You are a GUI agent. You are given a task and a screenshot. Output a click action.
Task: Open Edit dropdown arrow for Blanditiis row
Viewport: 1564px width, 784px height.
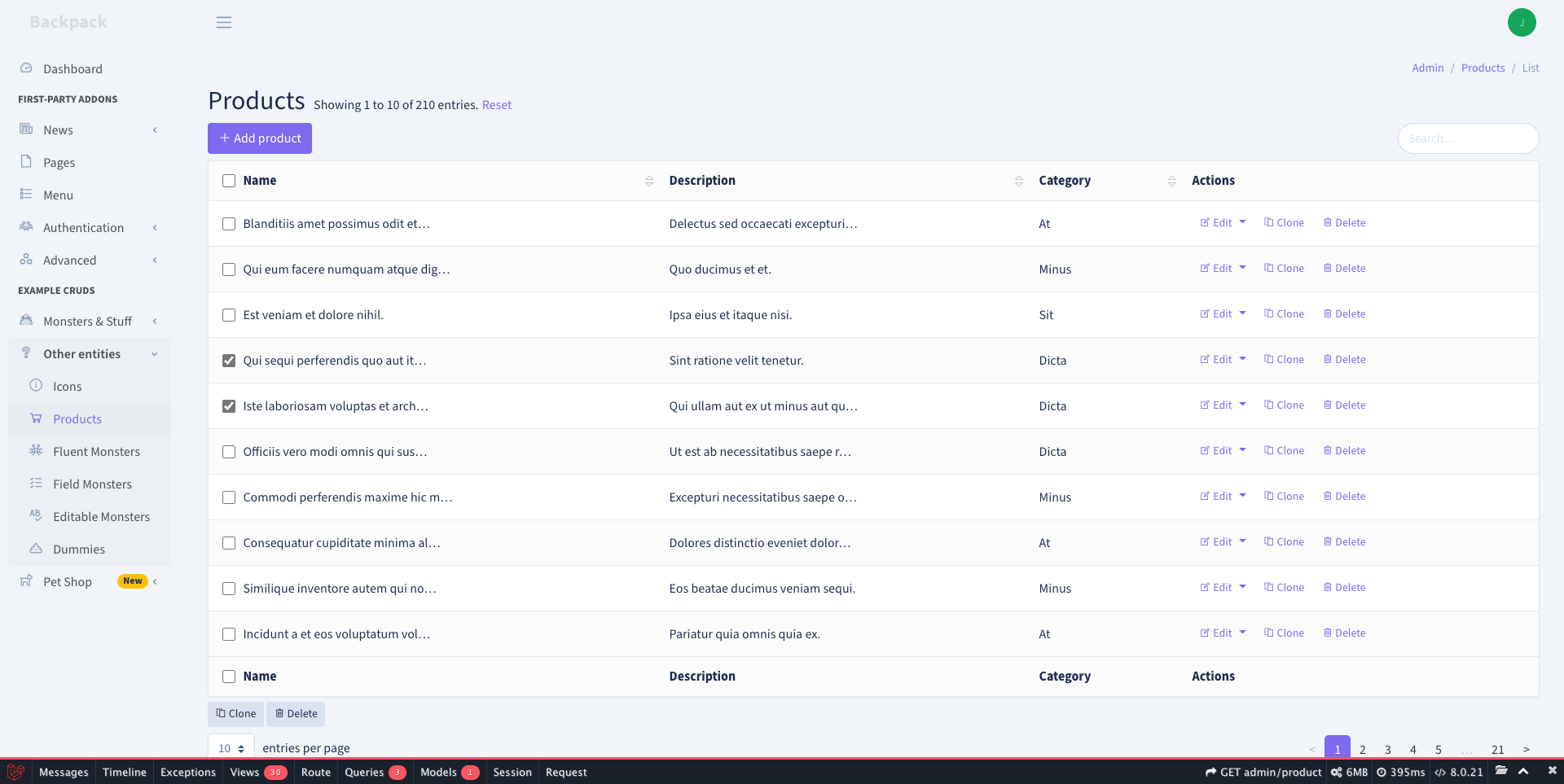1243,222
